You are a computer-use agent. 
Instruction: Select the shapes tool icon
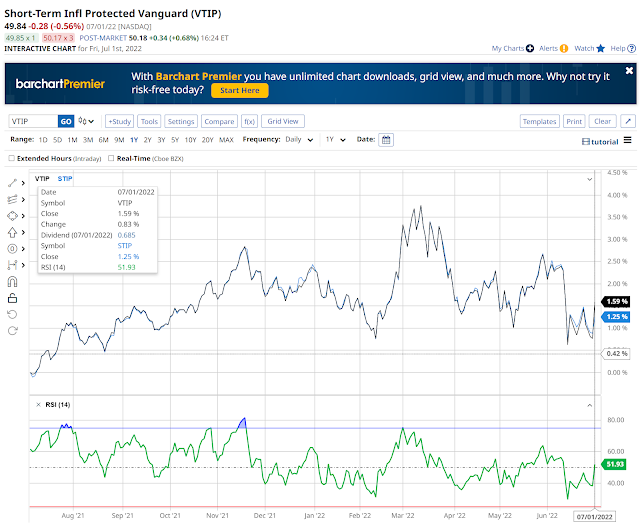(x=13, y=216)
